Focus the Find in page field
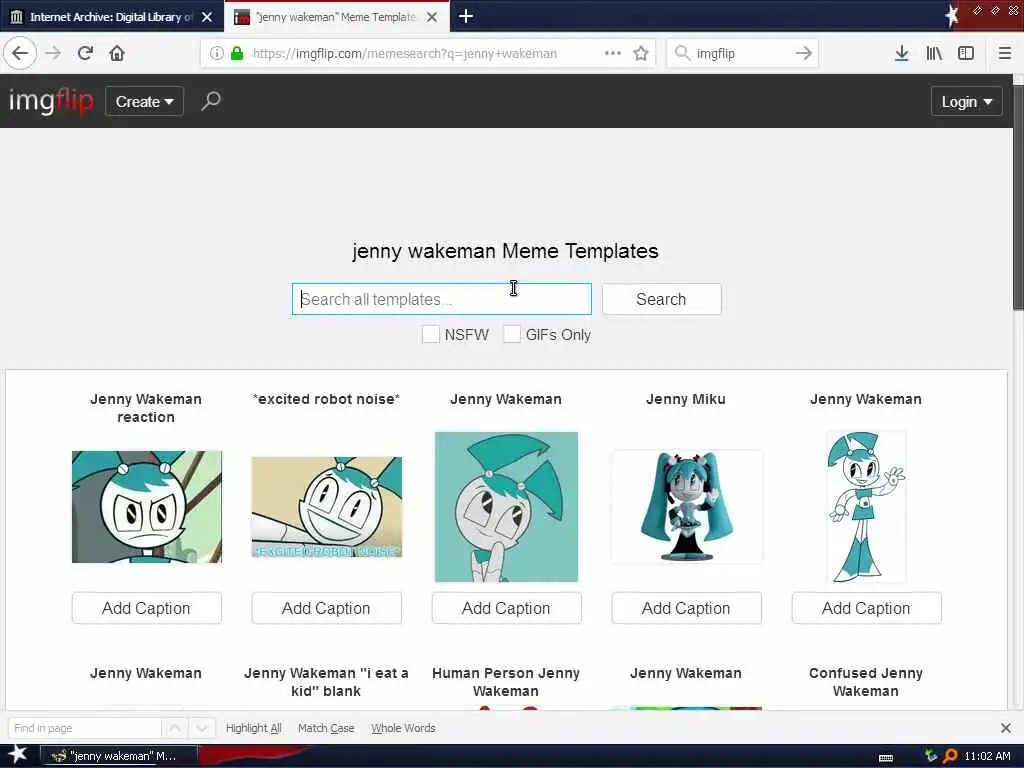This screenshot has height=768, width=1024. pyautogui.click(x=84, y=728)
